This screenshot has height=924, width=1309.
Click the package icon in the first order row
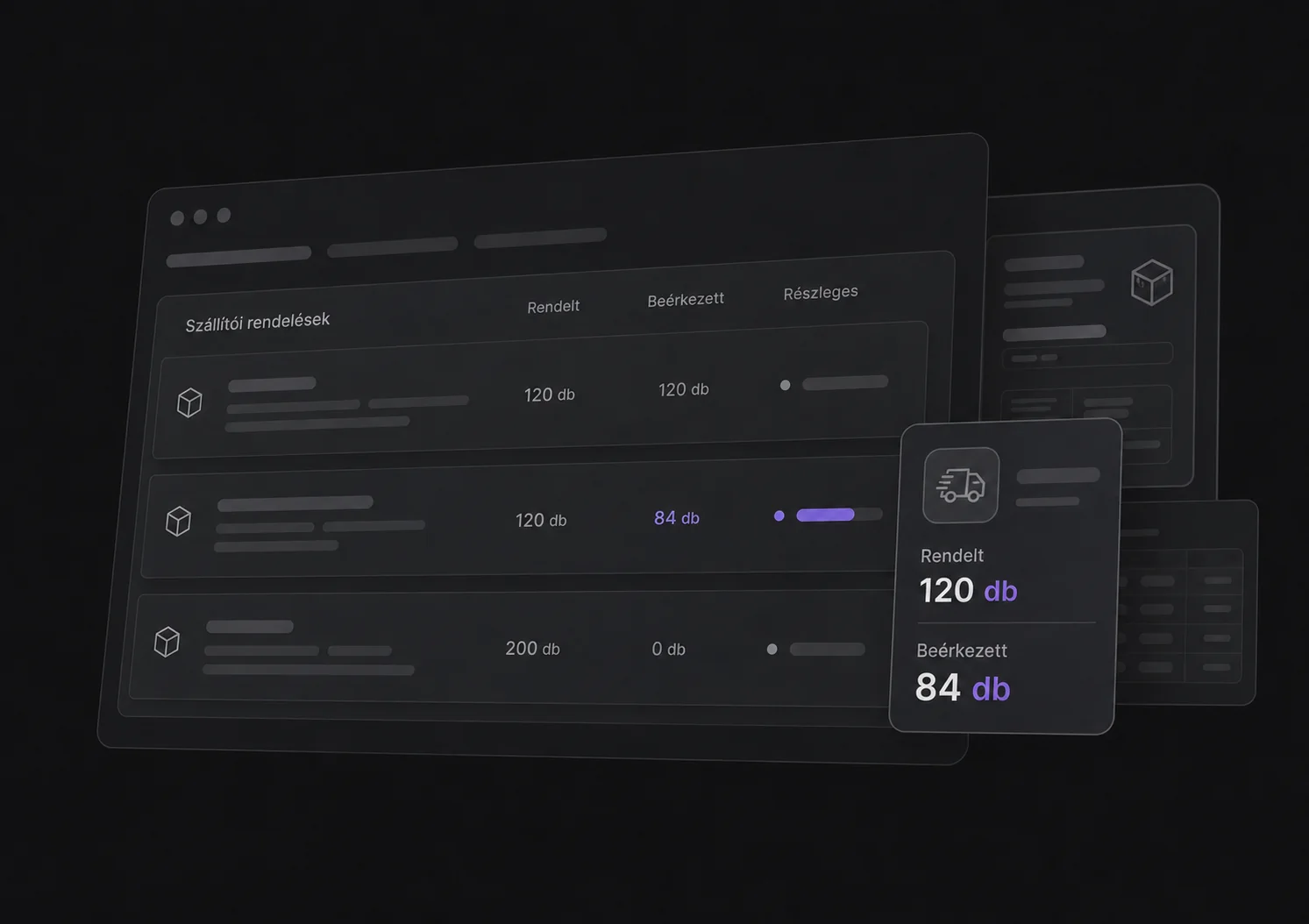click(x=189, y=402)
